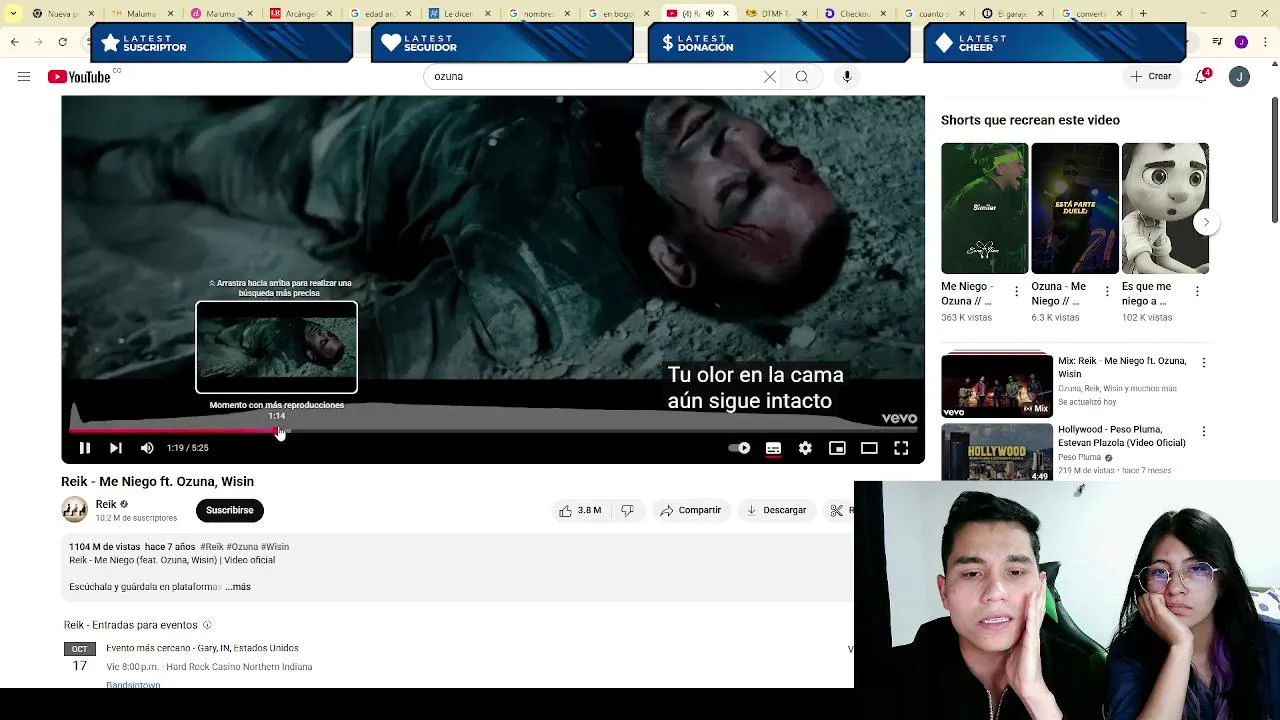Open the Crear menu
The image size is (1280, 720).
click(x=1150, y=77)
